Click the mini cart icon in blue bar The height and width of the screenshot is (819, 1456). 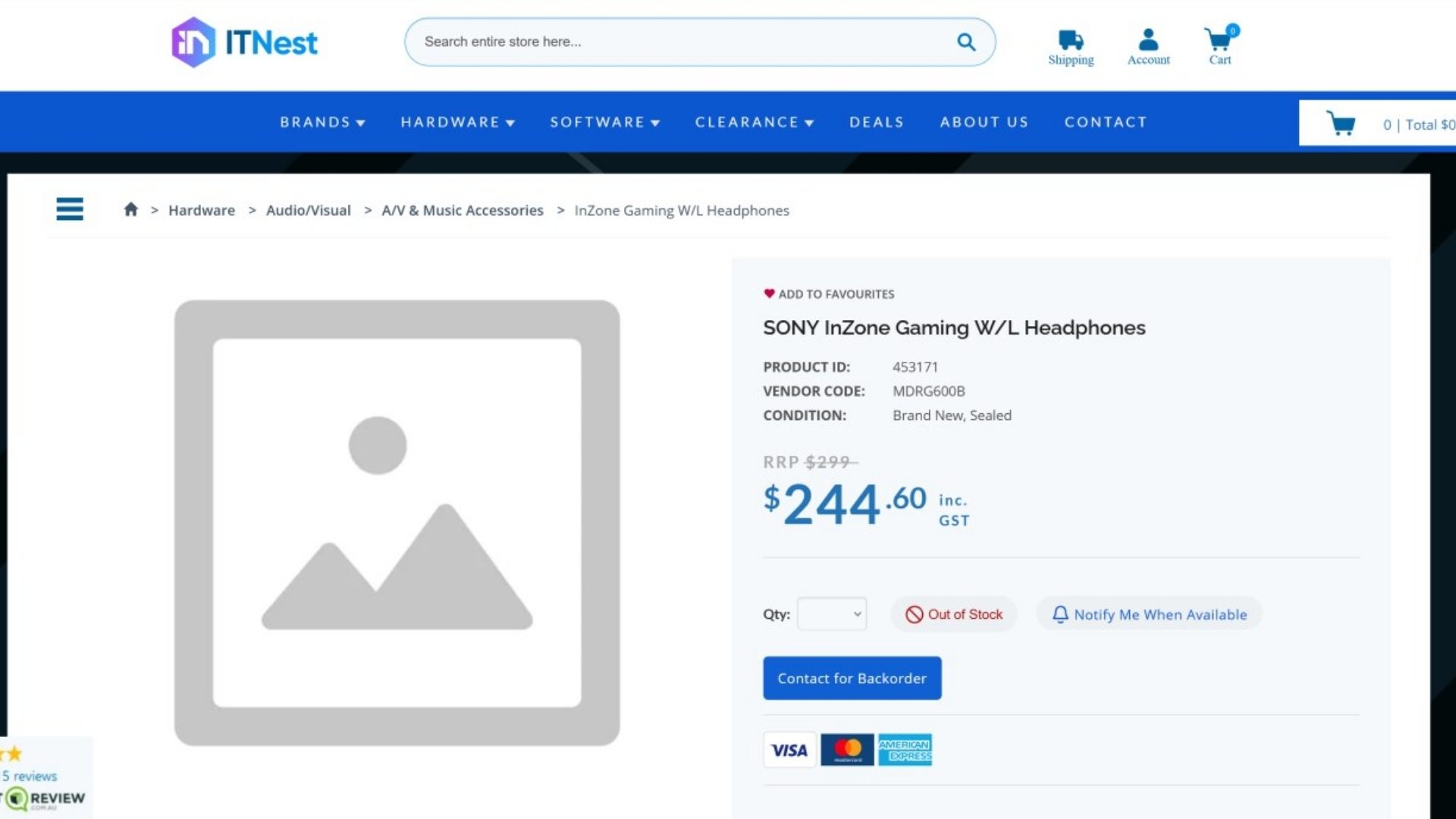tap(1340, 124)
